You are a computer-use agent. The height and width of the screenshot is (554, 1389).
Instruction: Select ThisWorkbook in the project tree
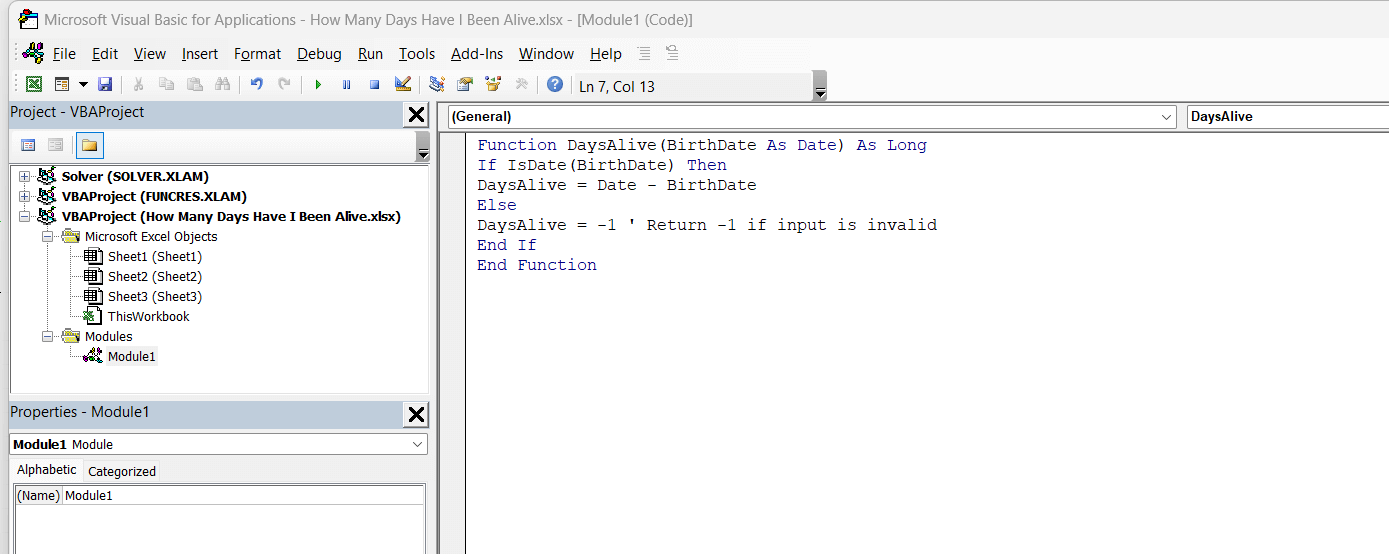coord(148,317)
